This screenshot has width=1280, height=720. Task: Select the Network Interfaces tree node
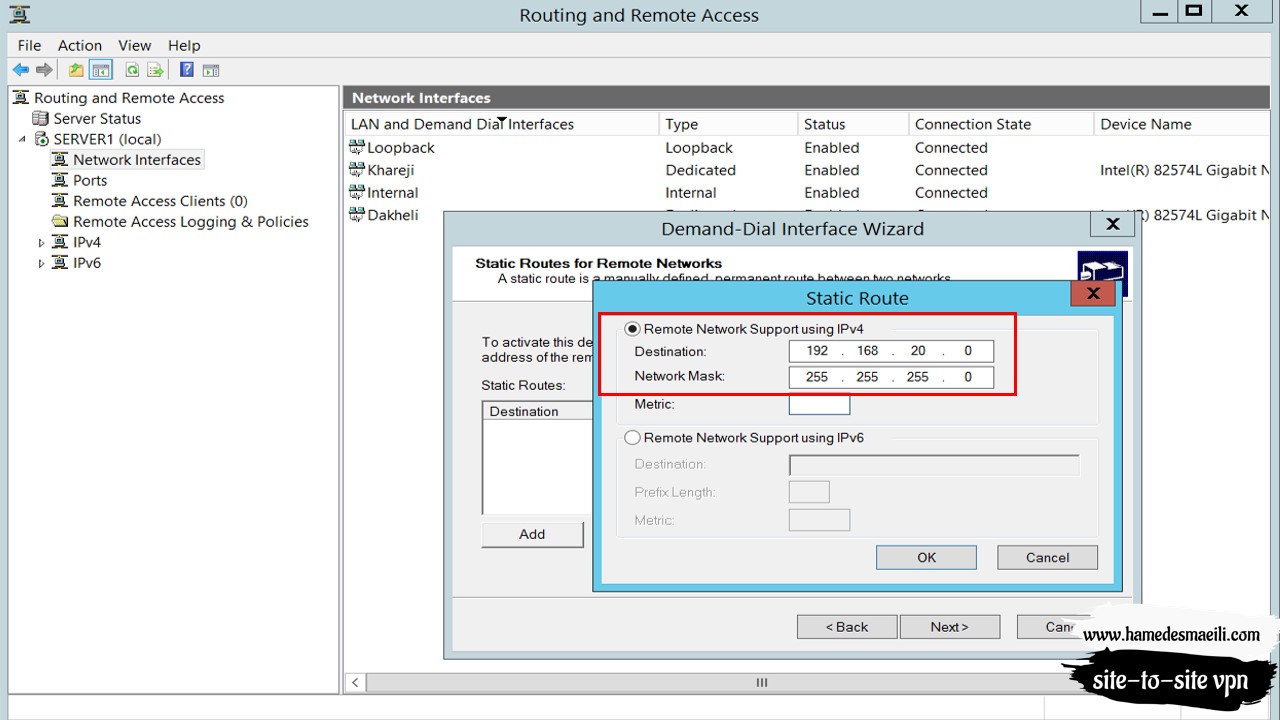137,160
